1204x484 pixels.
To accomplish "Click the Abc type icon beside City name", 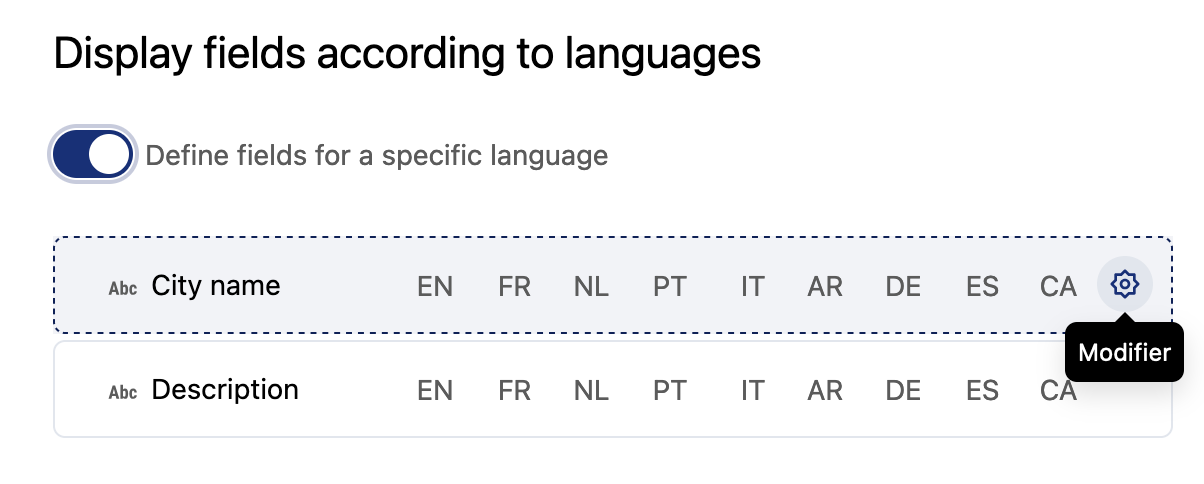I will pyautogui.click(x=123, y=288).
